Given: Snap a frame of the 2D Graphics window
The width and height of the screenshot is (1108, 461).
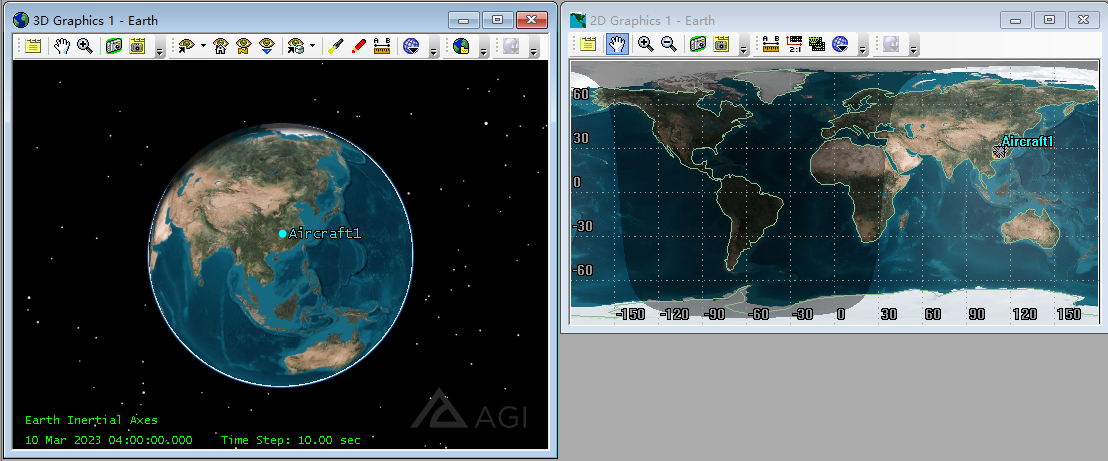Looking at the screenshot, I should 697,45.
